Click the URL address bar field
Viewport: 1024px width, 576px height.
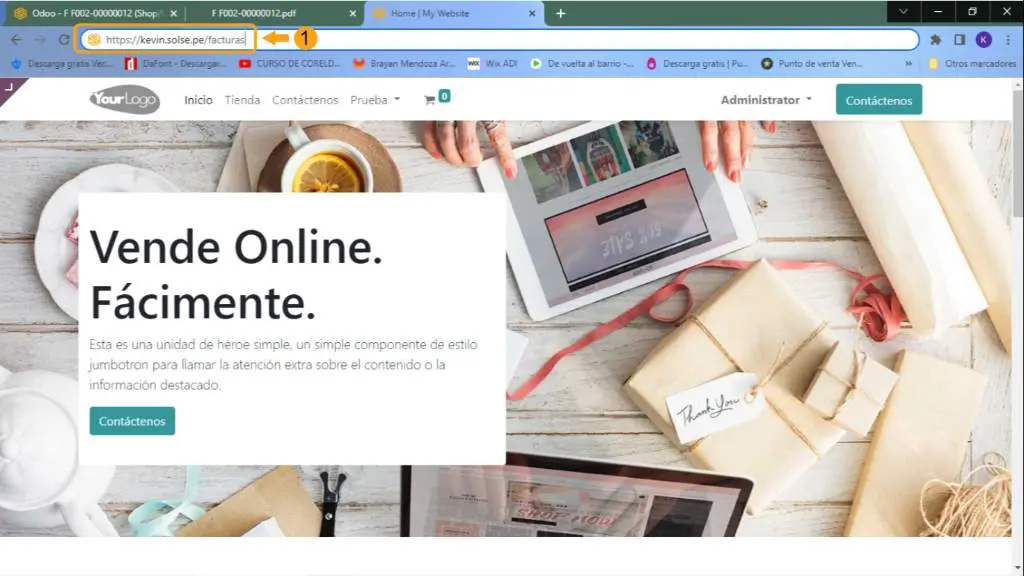pyautogui.click(x=580, y=40)
